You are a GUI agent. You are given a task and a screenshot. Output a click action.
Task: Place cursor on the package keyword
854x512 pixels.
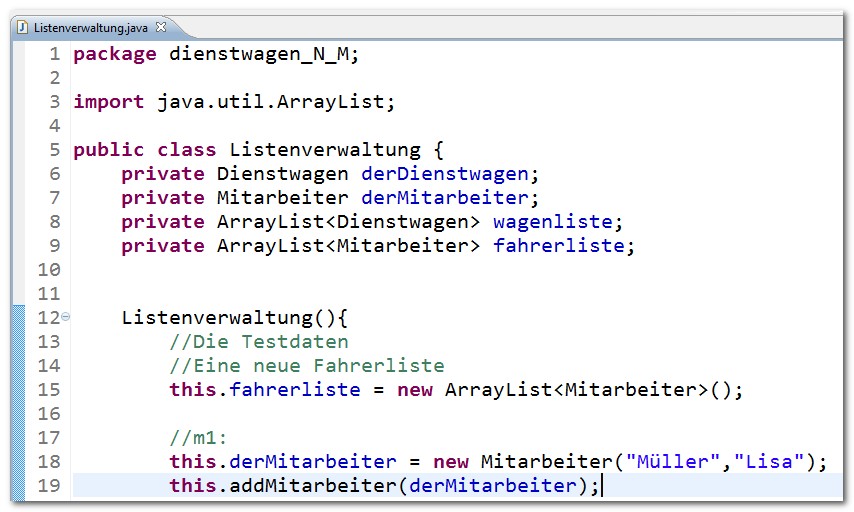(x=114, y=54)
